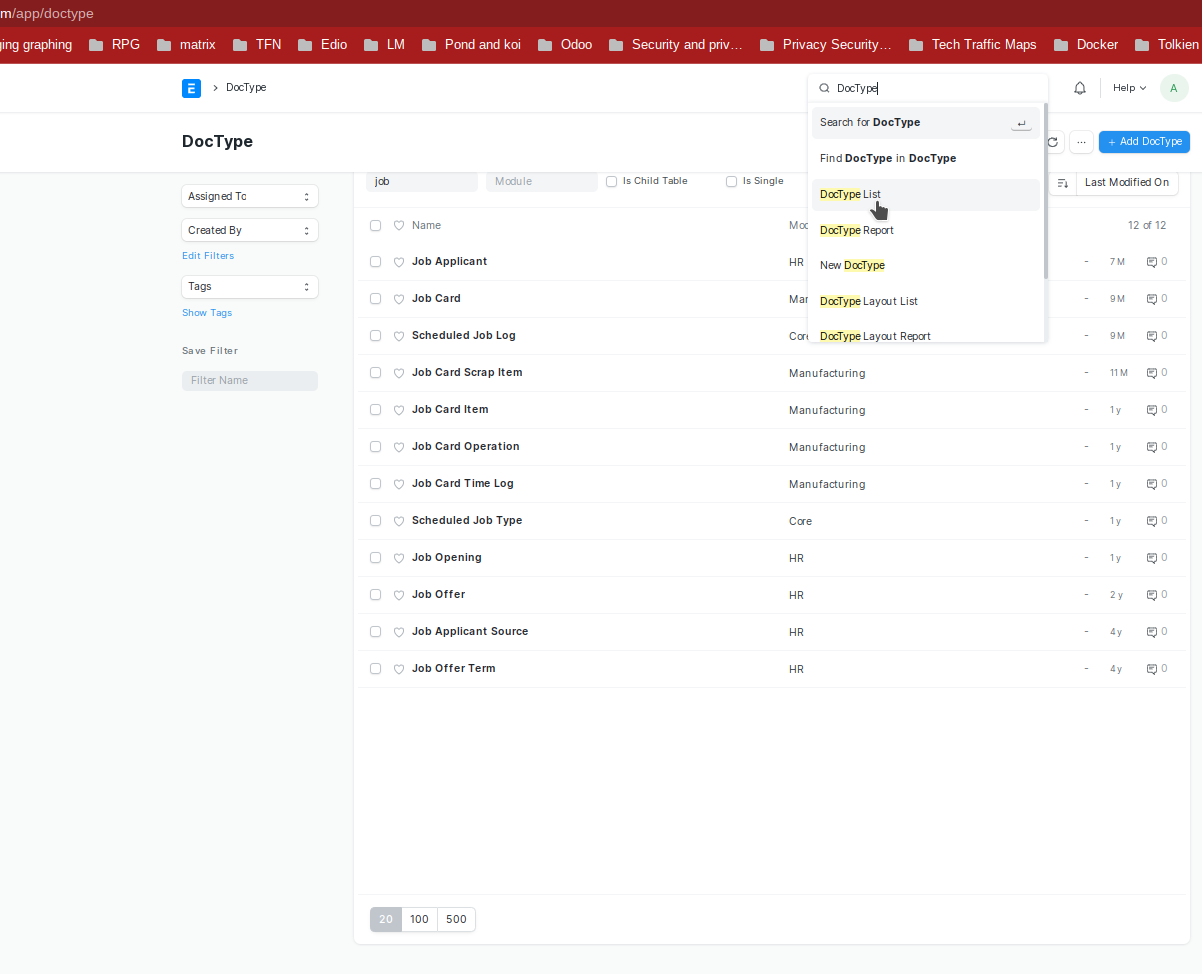This screenshot has width=1202, height=974.
Task: Click the Filter Name input field
Action: 250,381
